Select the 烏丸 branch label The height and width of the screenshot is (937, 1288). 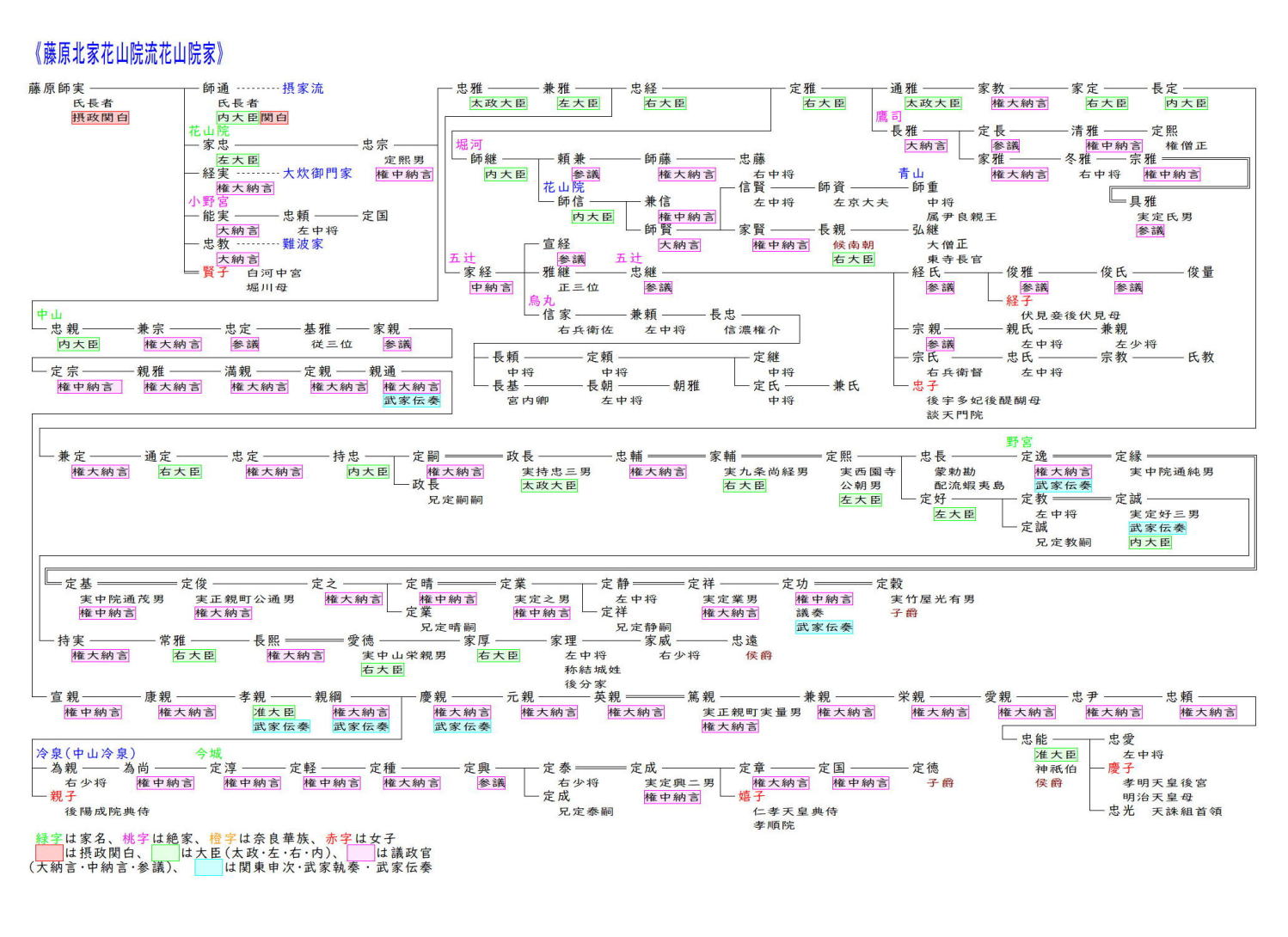542,301
